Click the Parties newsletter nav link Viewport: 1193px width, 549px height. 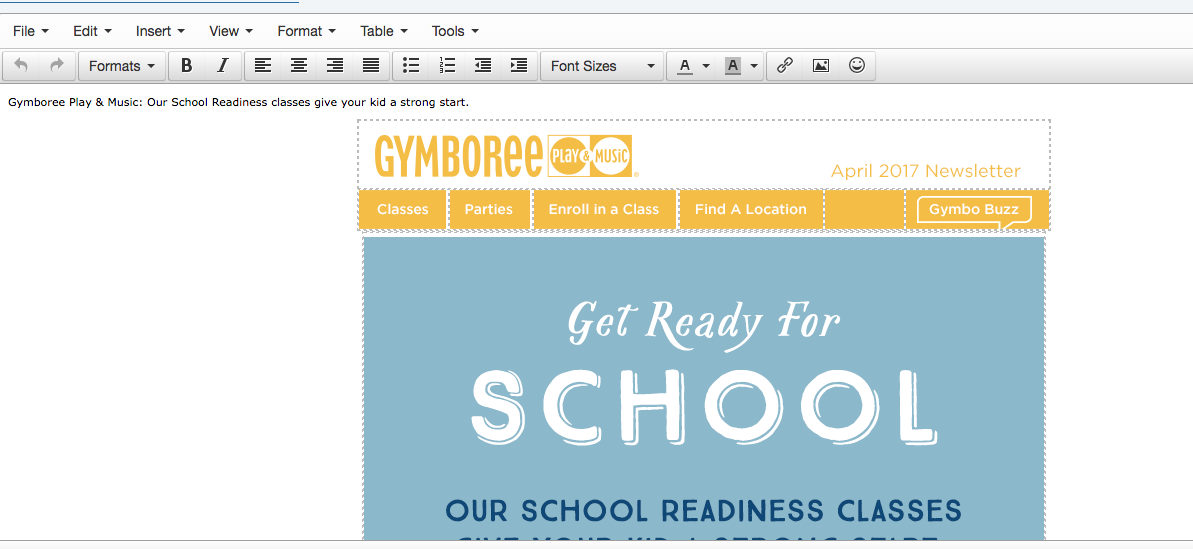488,209
